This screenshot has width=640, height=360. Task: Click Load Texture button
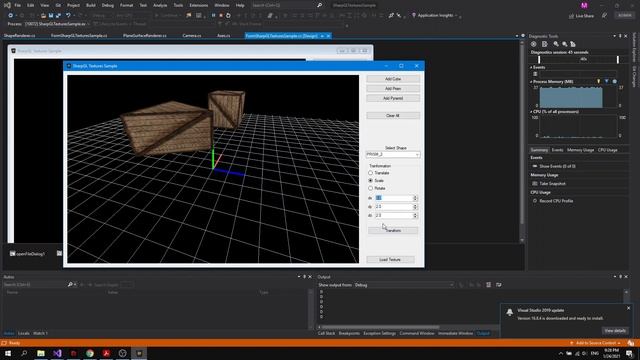point(390,260)
